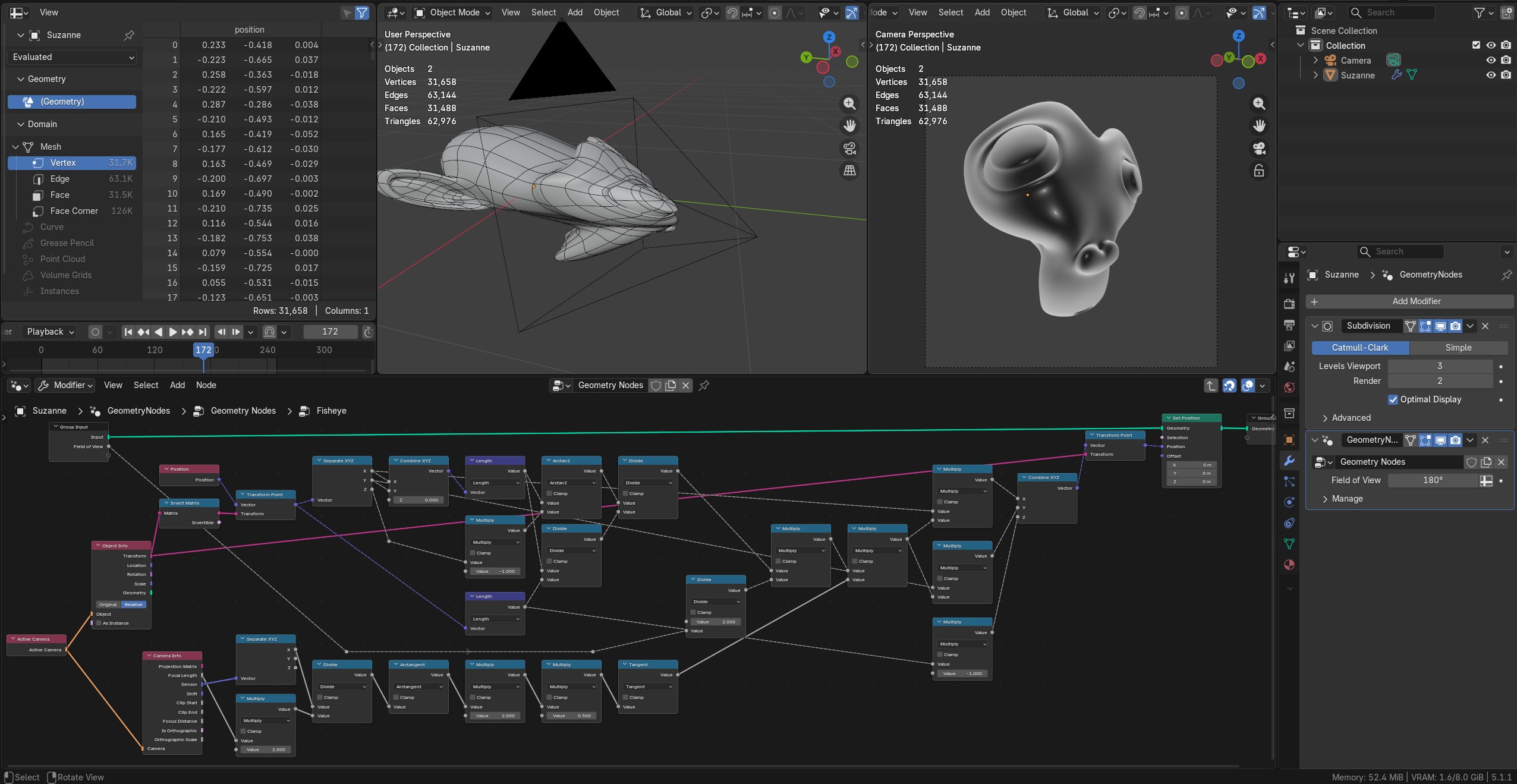Viewport: 1517px width, 784px height.
Task: Expand the Manage panel
Action: tap(1347, 499)
